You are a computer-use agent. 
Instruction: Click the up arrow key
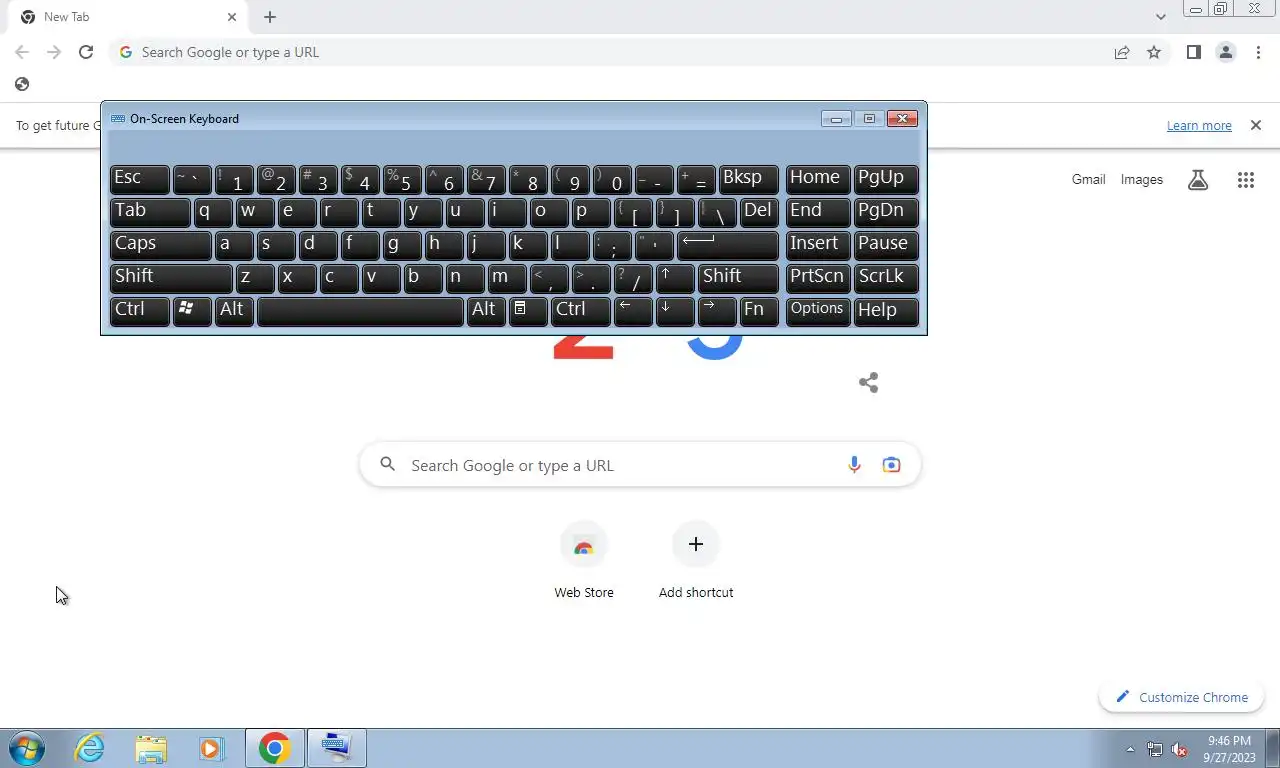(x=675, y=278)
